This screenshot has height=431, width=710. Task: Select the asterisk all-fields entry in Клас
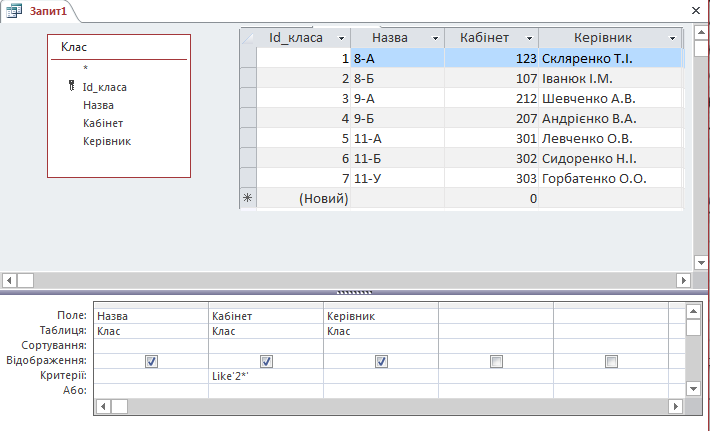click(x=85, y=68)
